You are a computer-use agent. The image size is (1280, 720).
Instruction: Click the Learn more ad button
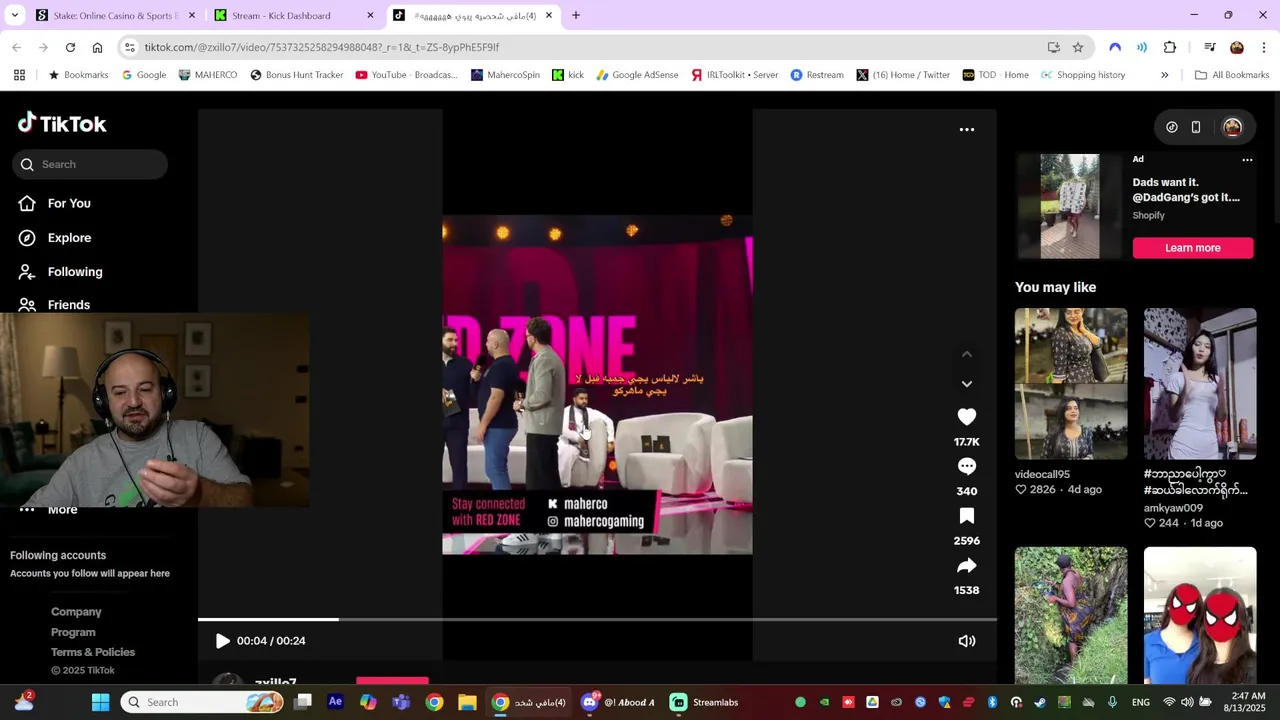[x=1192, y=248]
